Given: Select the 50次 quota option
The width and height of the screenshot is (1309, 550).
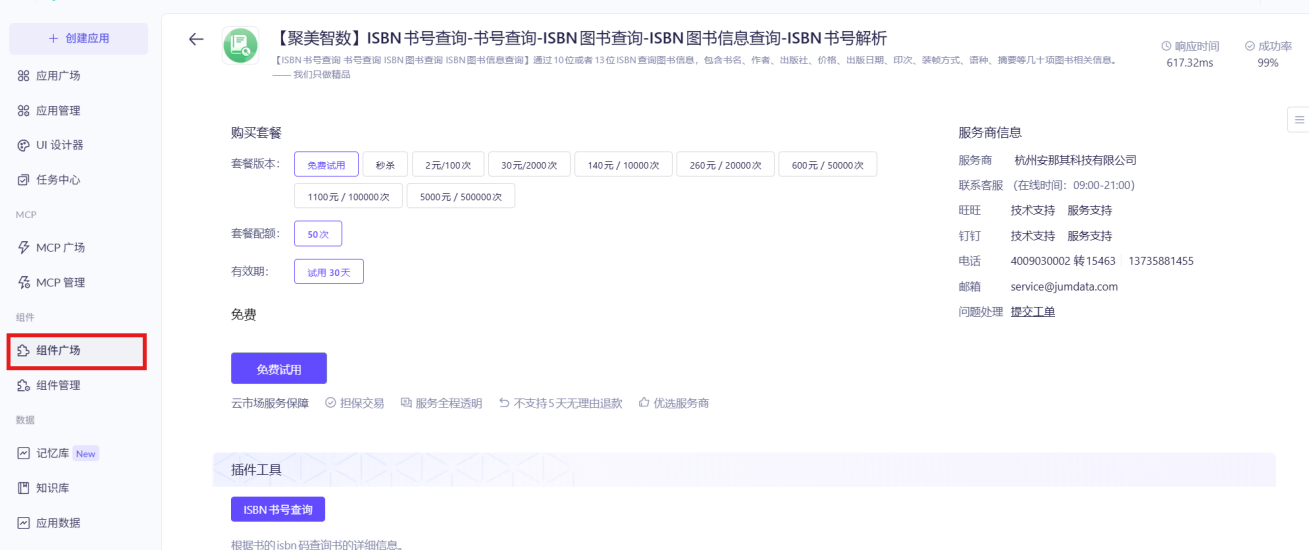Looking at the screenshot, I should [x=318, y=234].
